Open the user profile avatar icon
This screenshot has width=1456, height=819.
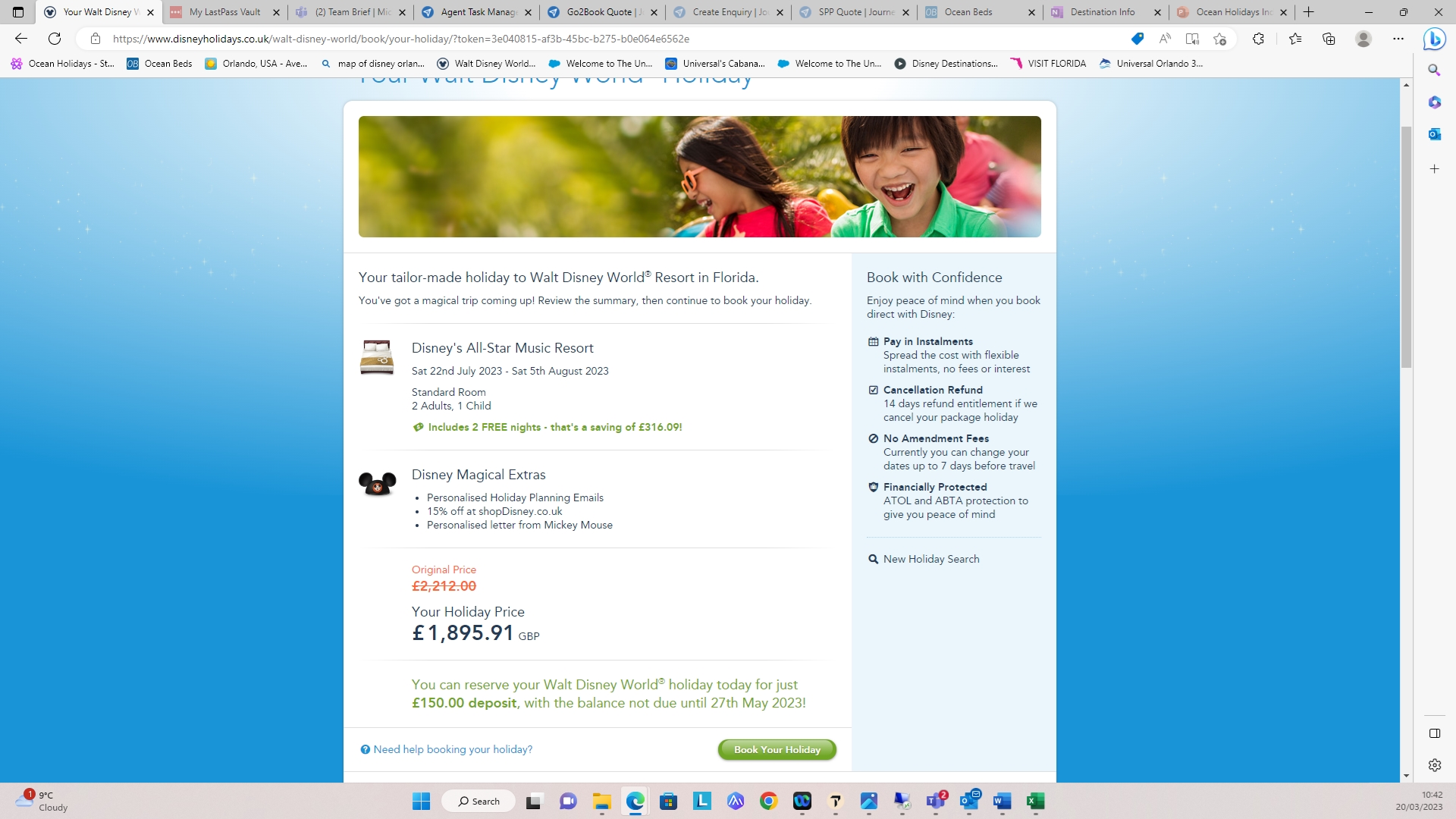(x=1363, y=39)
